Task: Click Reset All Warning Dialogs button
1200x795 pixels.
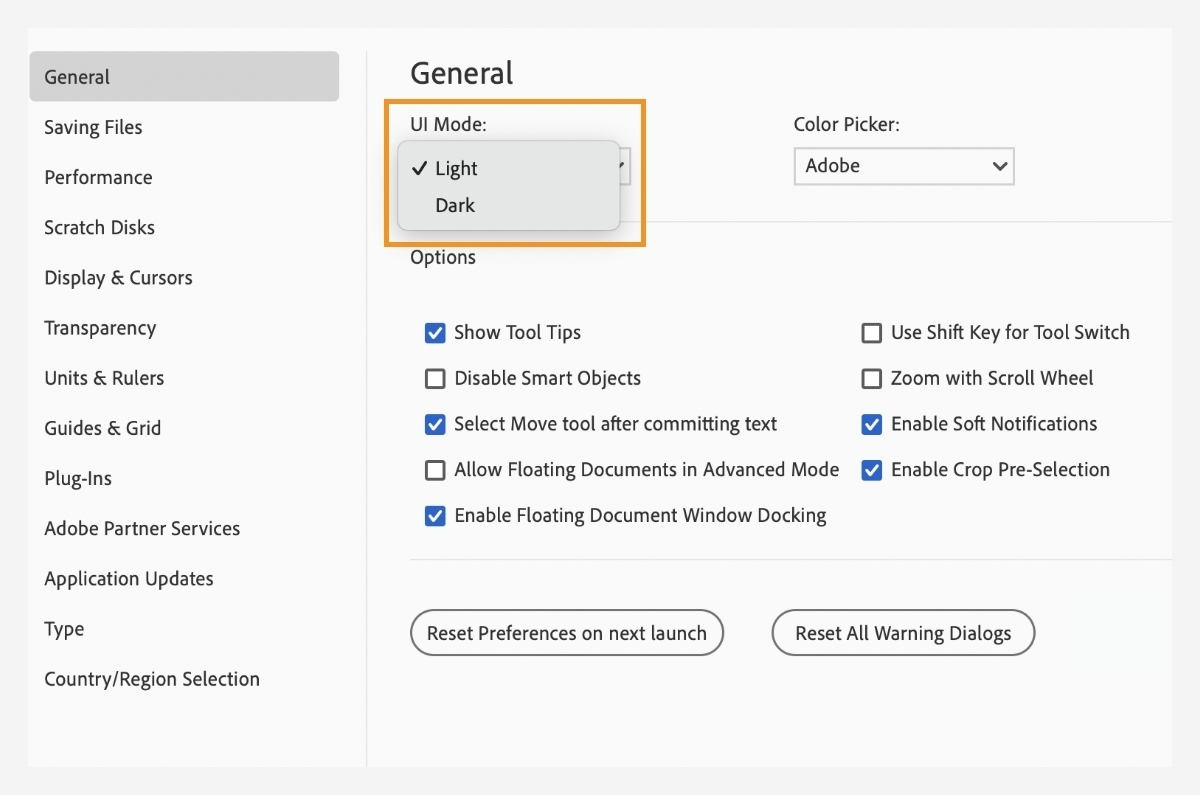Action: tap(903, 633)
